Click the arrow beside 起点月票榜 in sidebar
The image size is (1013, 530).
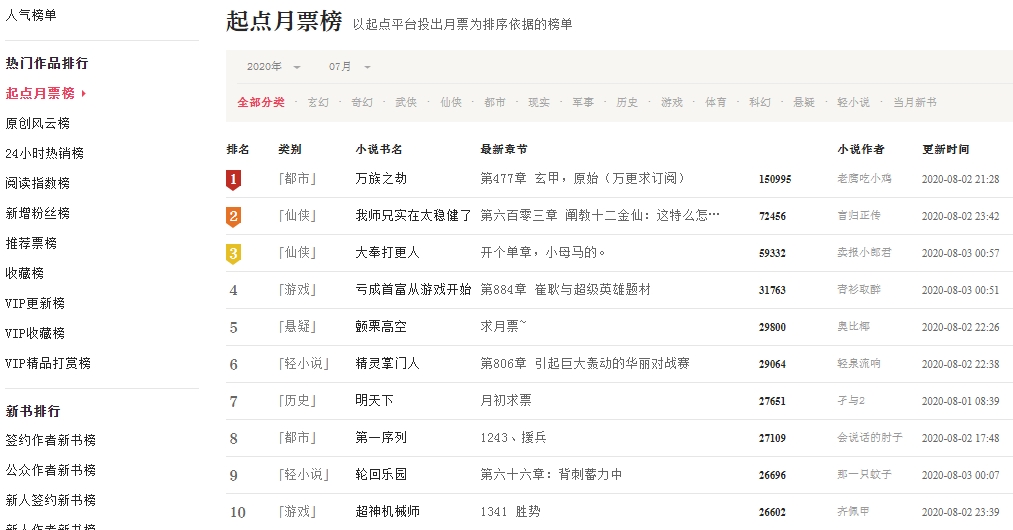84,94
